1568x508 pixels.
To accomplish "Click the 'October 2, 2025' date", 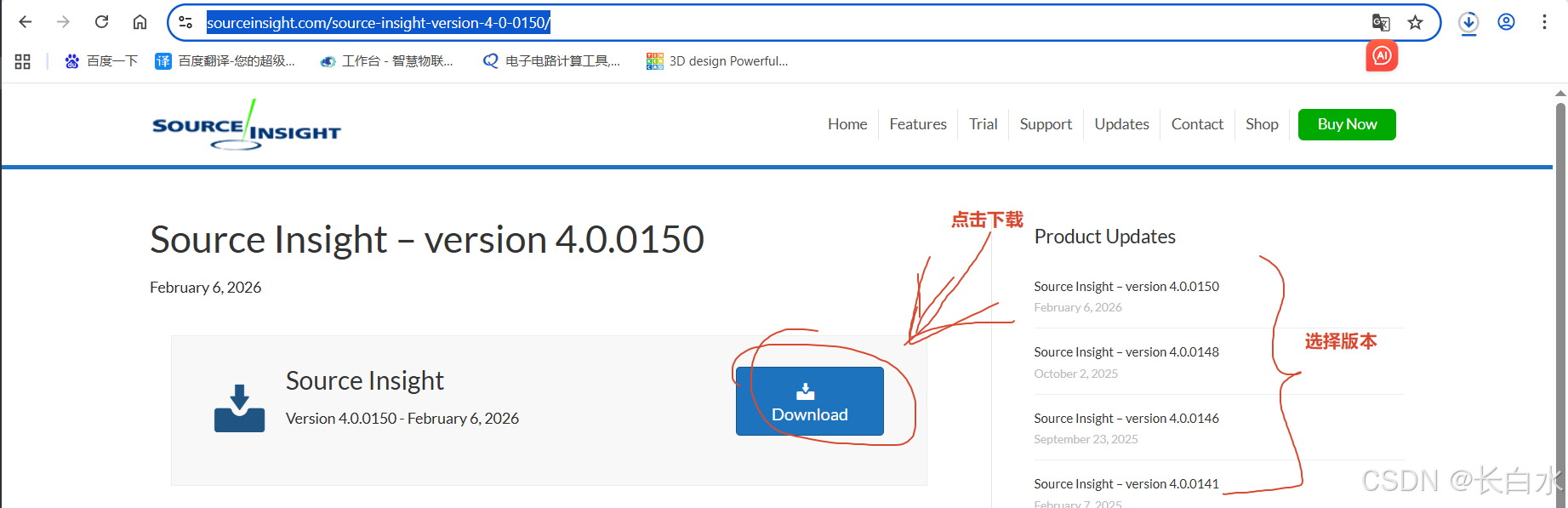I will pyautogui.click(x=1075, y=374).
